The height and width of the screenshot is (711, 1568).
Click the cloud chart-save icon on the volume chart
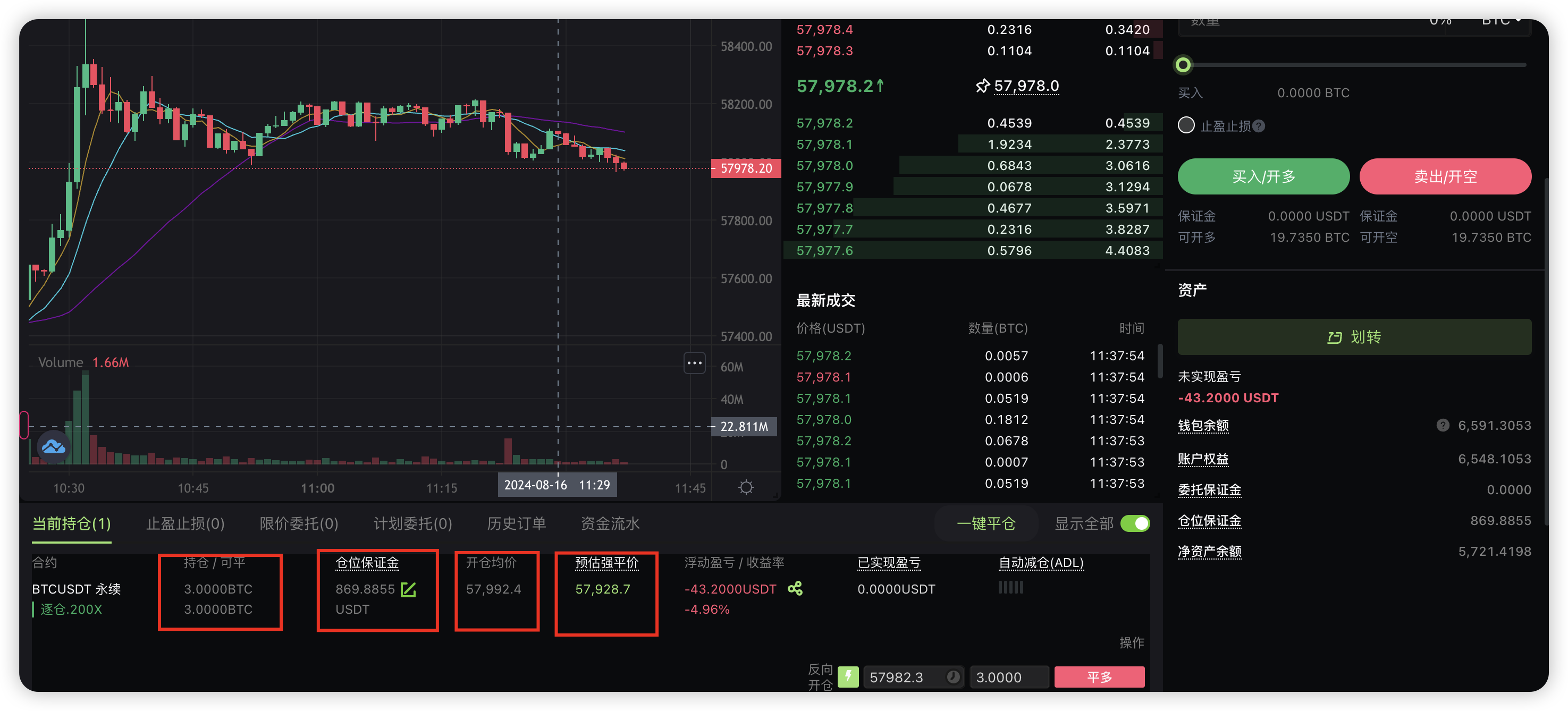tap(54, 447)
